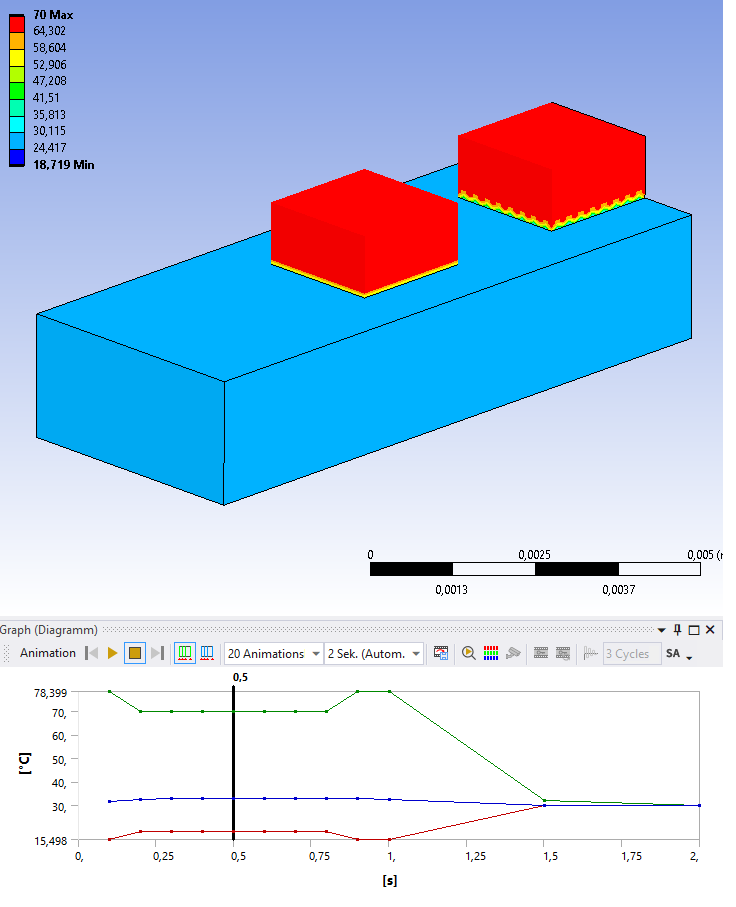The height and width of the screenshot is (907, 736).
Task: Click the zoom-to-animation magnifier icon
Action: tap(469, 654)
